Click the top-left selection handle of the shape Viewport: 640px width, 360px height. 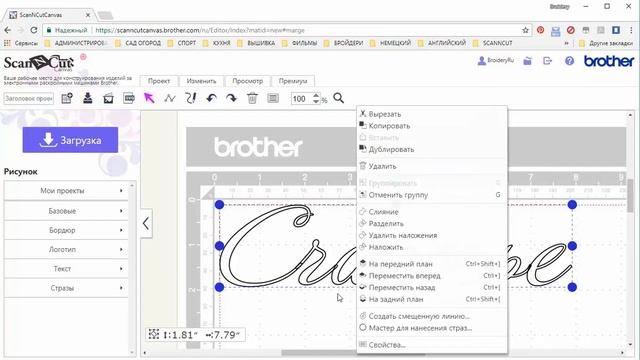click(219, 204)
